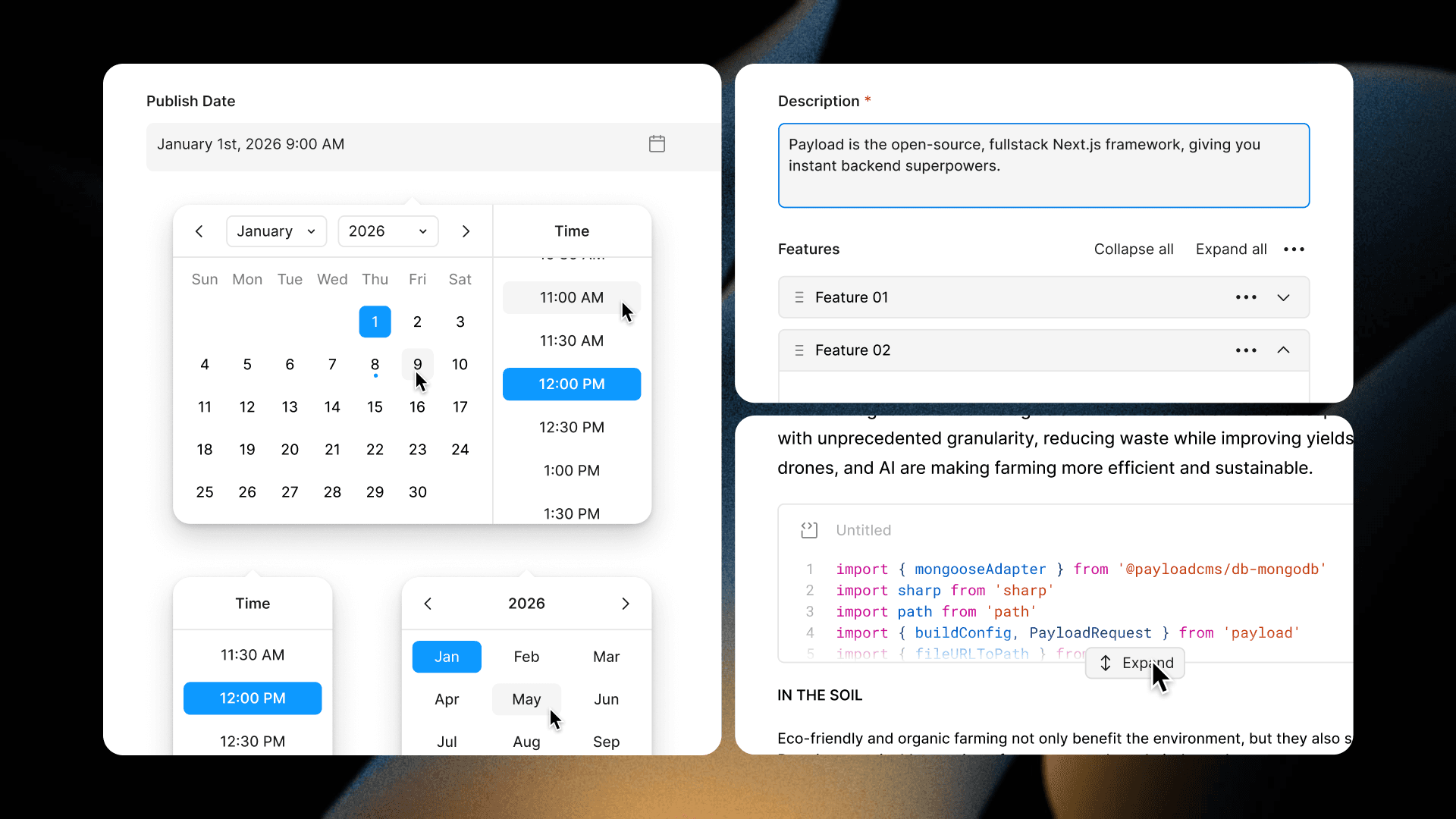1456x819 pixels.
Task: Choose 12:00 PM in the large time list
Action: click(x=572, y=384)
